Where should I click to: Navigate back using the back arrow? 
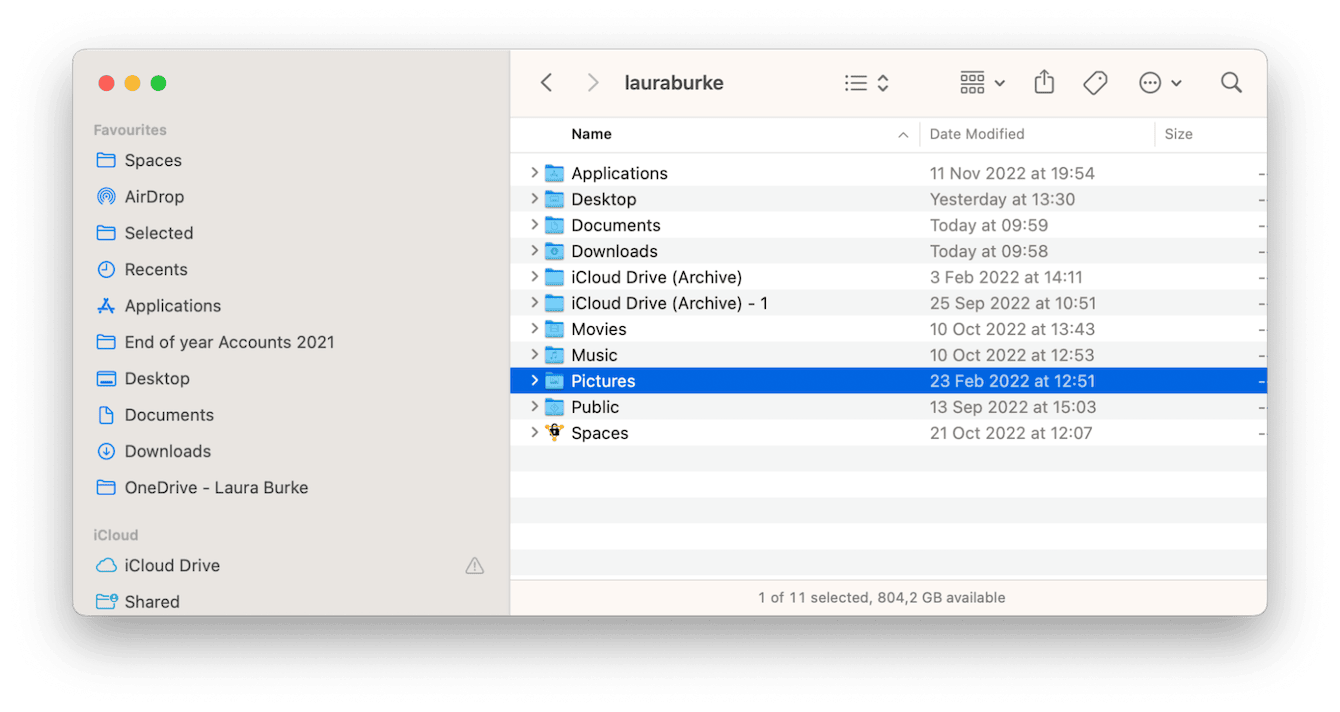point(546,83)
